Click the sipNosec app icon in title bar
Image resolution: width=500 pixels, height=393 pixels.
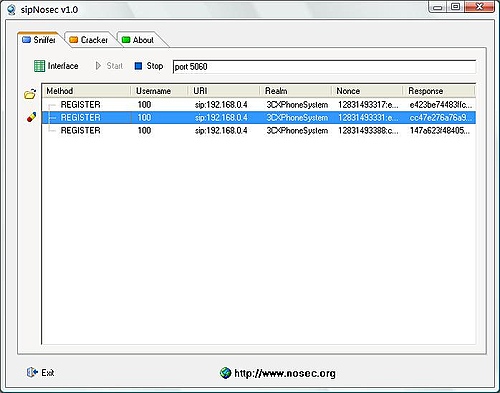pos(11,10)
